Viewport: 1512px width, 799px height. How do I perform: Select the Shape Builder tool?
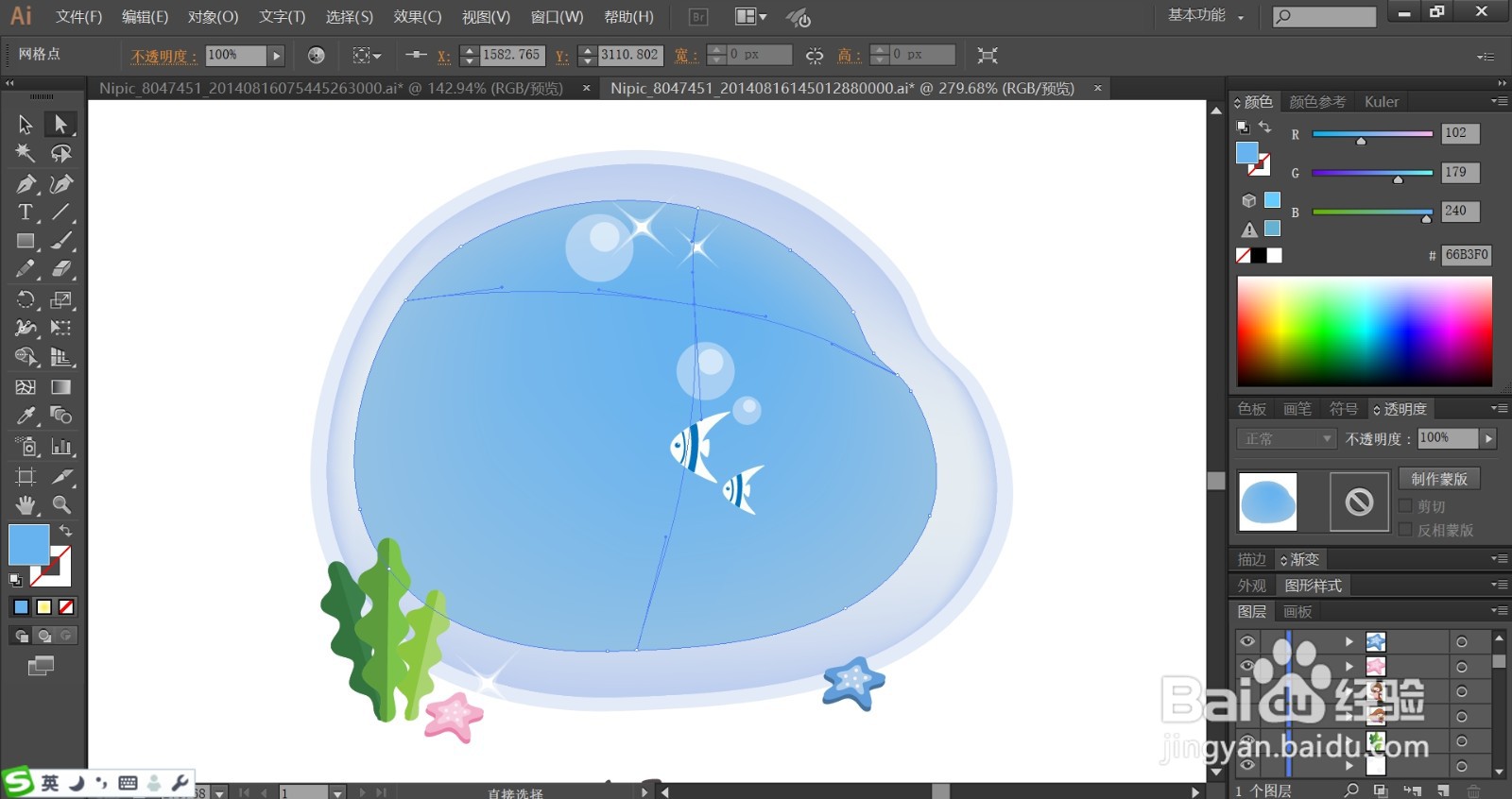26,358
